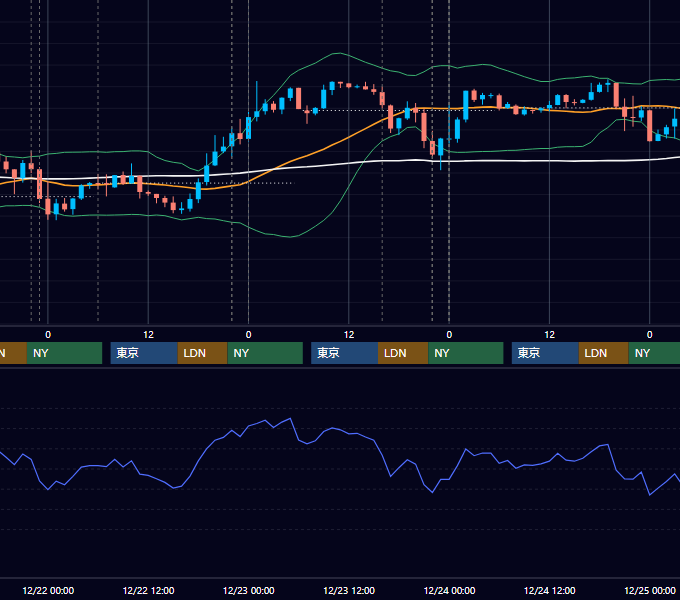
Task: Click the 12/24 12:00 date label
Action: point(549,590)
